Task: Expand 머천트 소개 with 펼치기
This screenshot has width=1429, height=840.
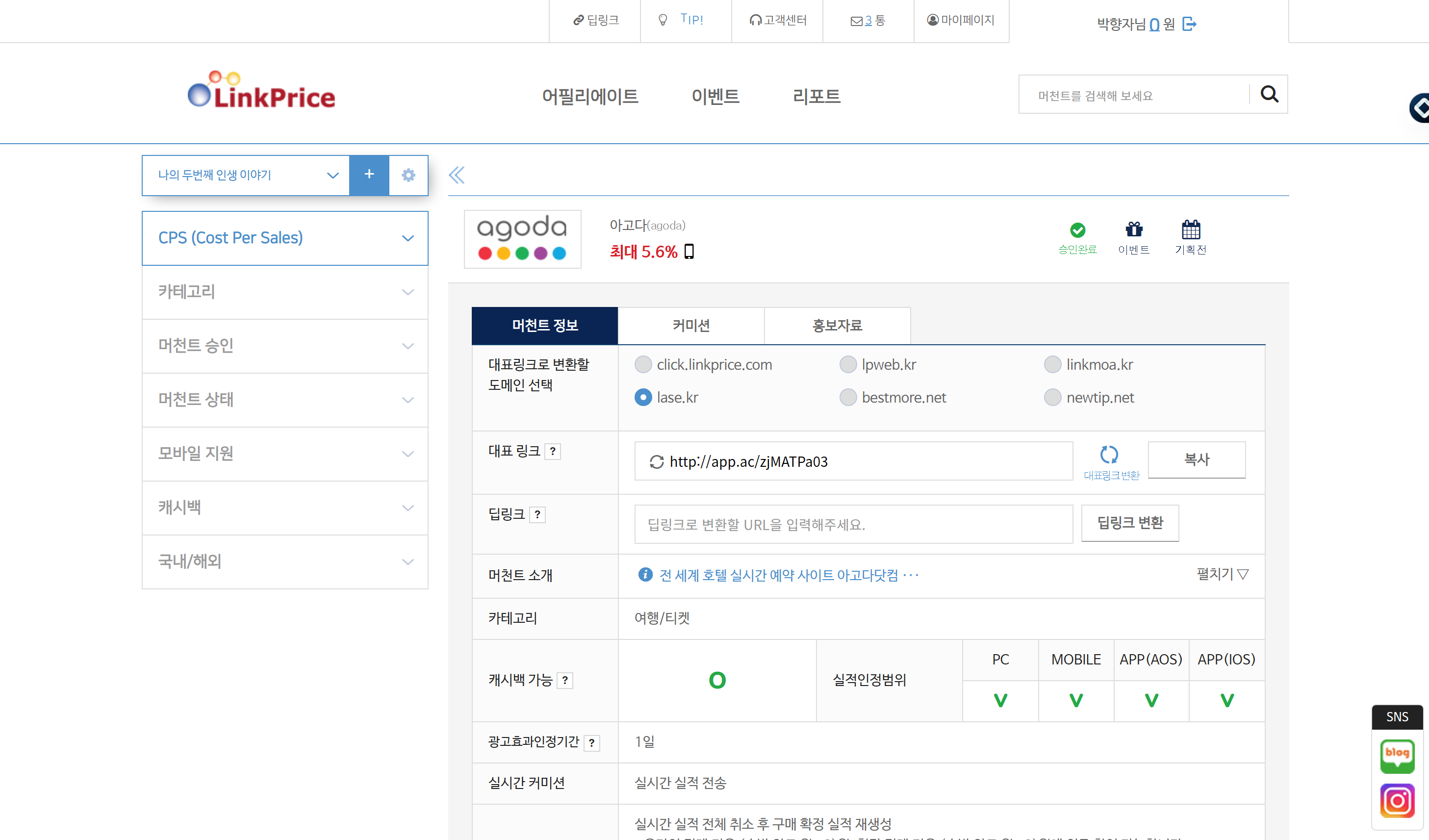Action: 1222,574
